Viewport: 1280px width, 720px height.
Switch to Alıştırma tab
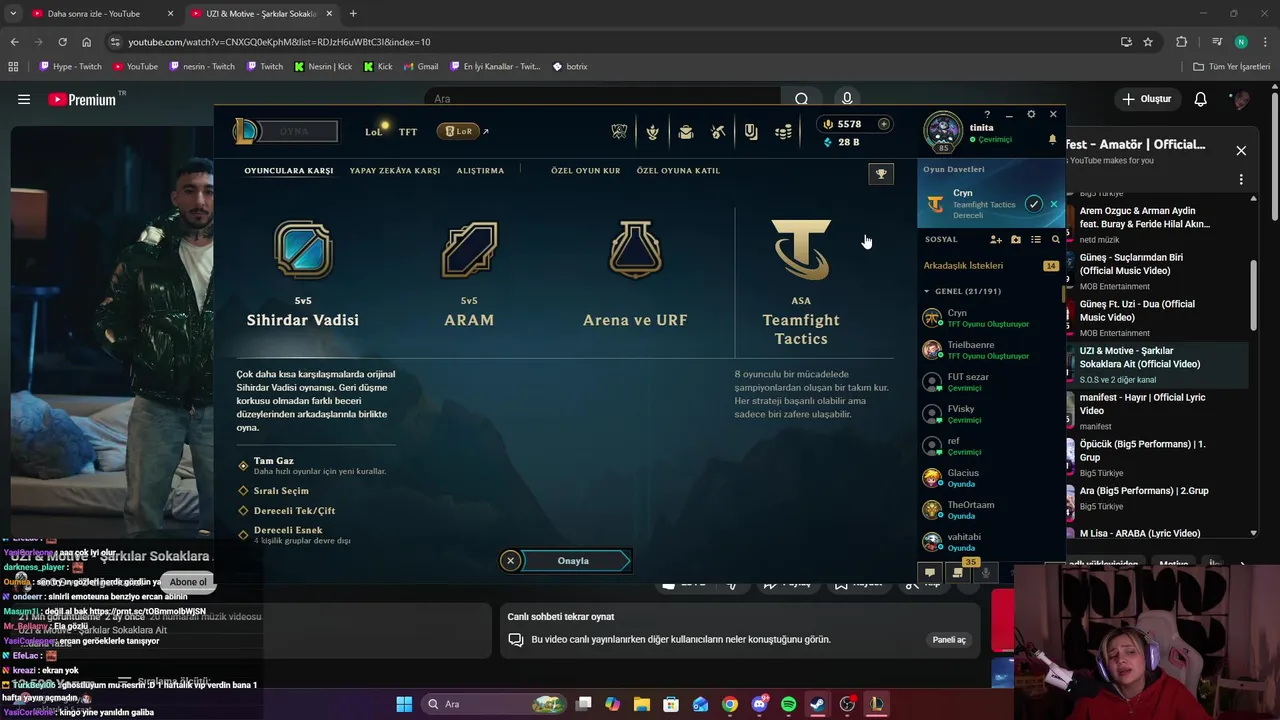(480, 171)
